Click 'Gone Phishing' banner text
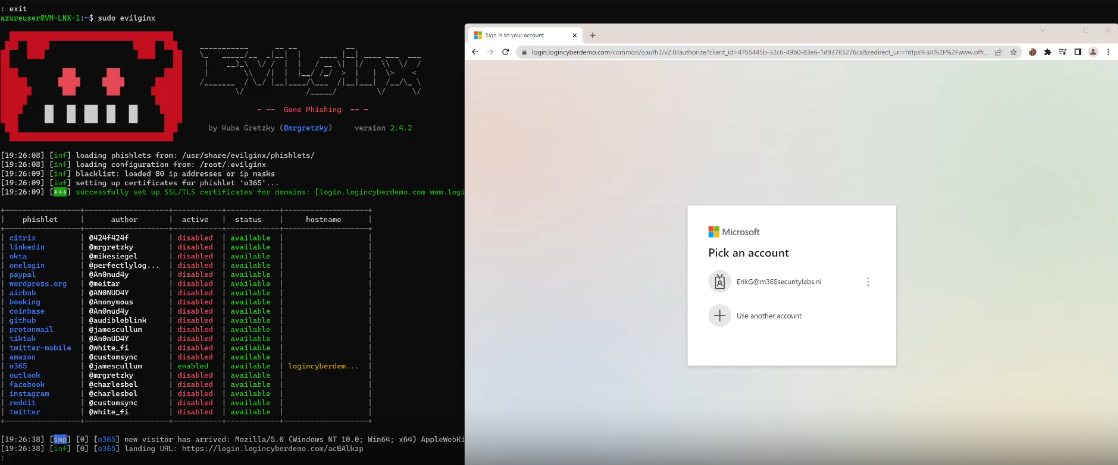Viewport: 1118px width, 465px height. point(312,110)
